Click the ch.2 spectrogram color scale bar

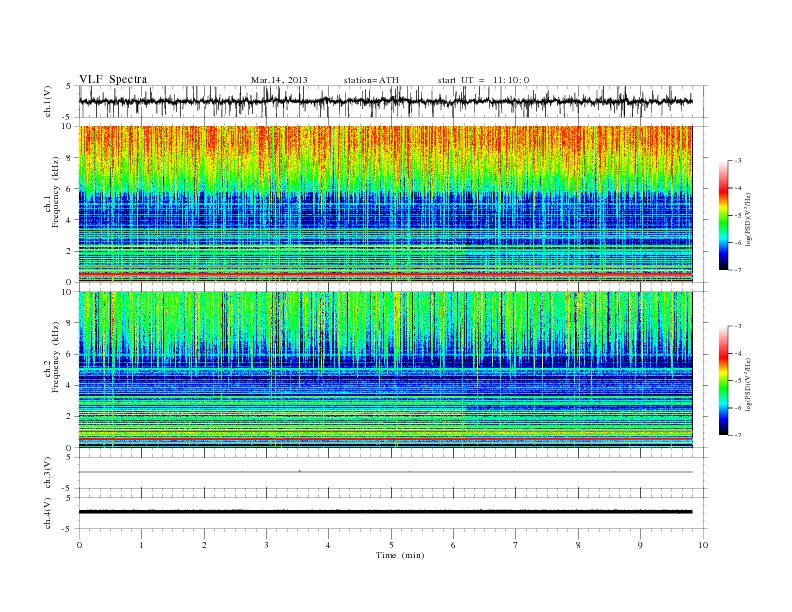[724, 381]
